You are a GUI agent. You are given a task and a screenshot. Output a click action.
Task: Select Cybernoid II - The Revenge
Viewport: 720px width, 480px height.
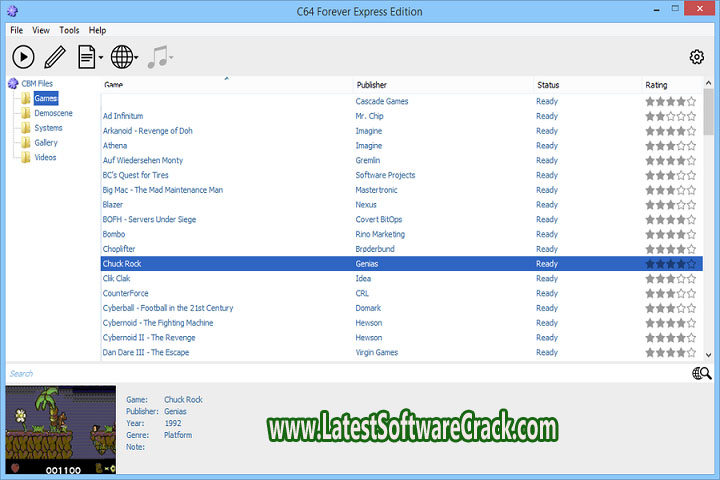(402, 337)
